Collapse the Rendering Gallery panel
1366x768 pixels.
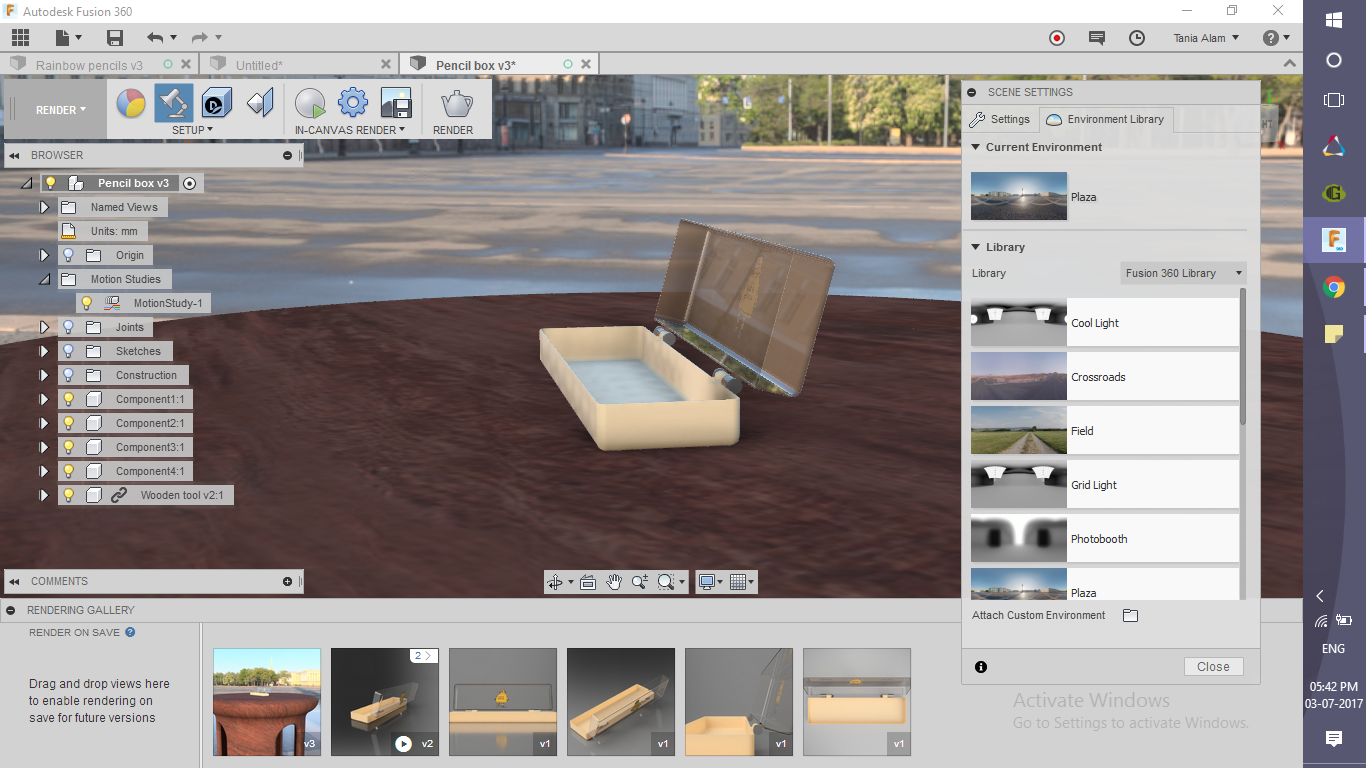11,610
